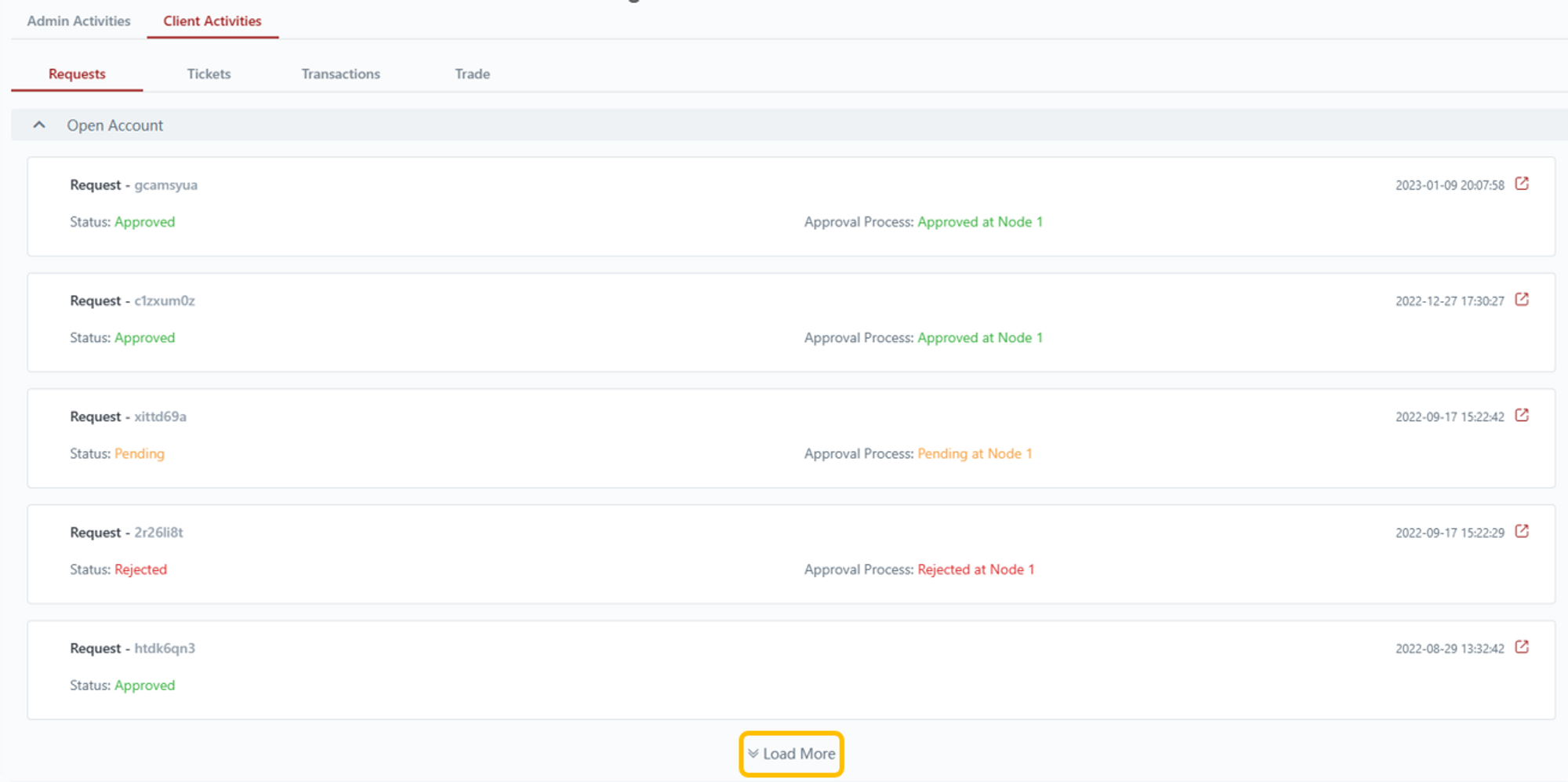
Task: Open external link for request xittd69a
Action: coord(1522,416)
